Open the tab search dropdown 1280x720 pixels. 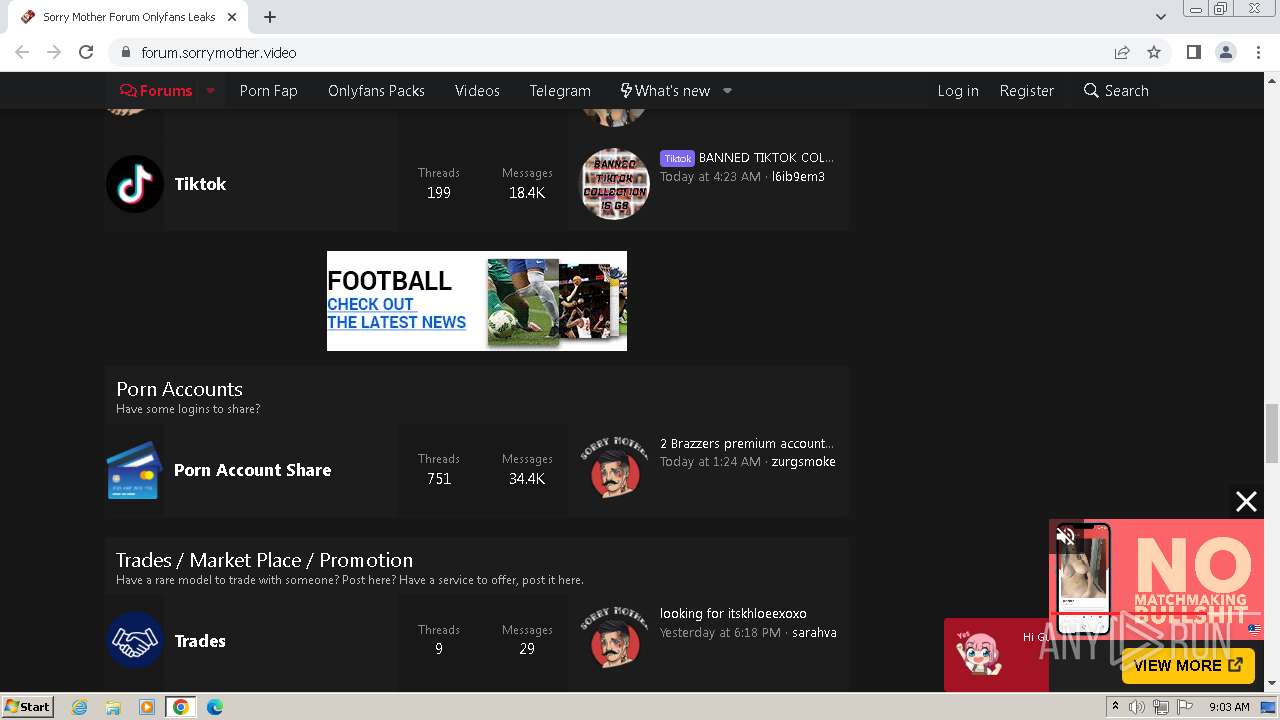tap(1160, 17)
